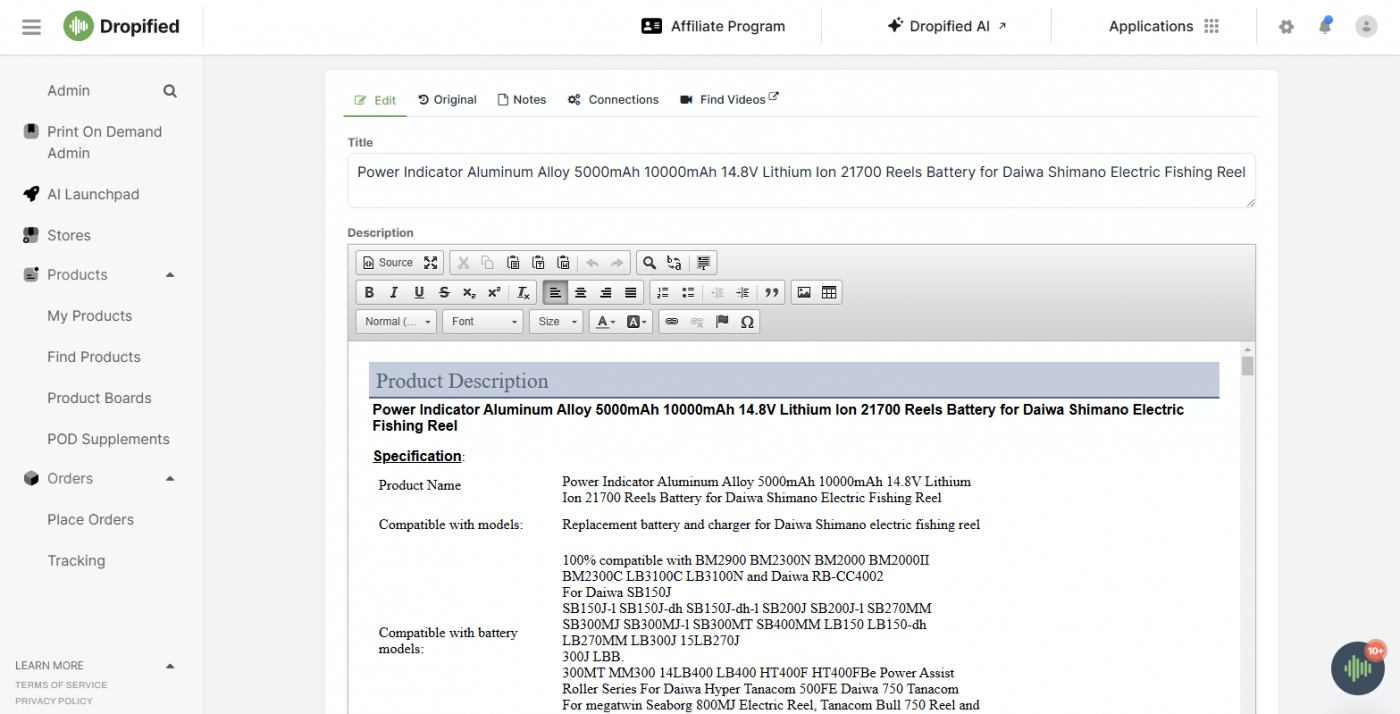The width and height of the screenshot is (1400, 714).
Task: Toggle Source view in the editor
Action: [x=386, y=263]
